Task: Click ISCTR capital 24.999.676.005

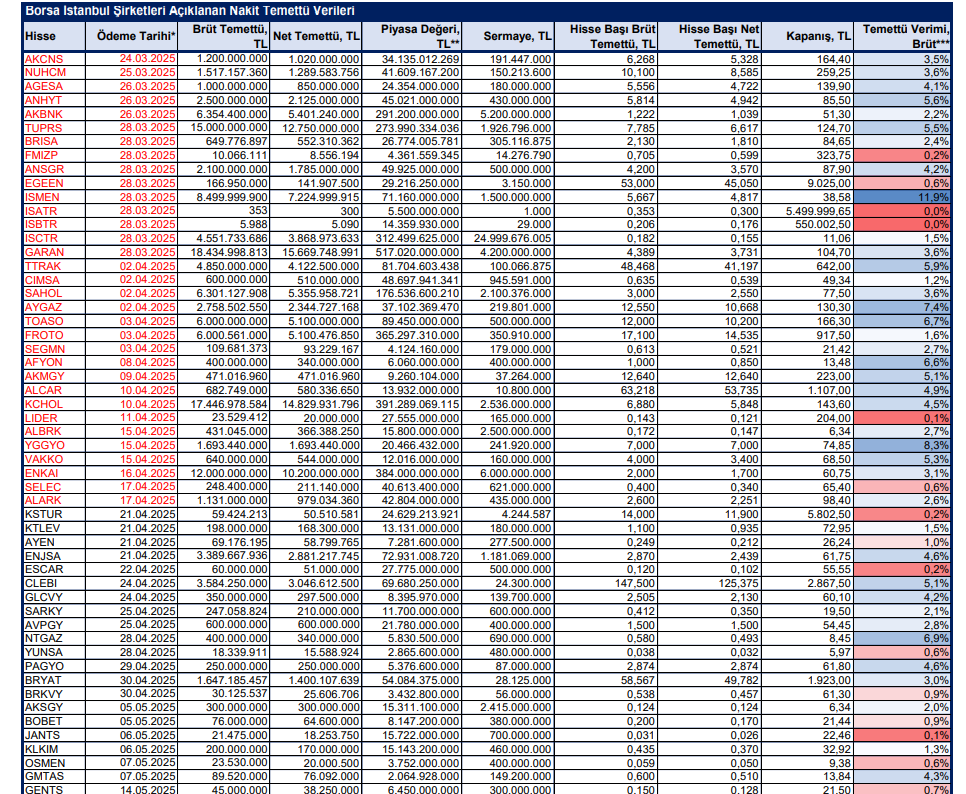Action: point(513,238)
